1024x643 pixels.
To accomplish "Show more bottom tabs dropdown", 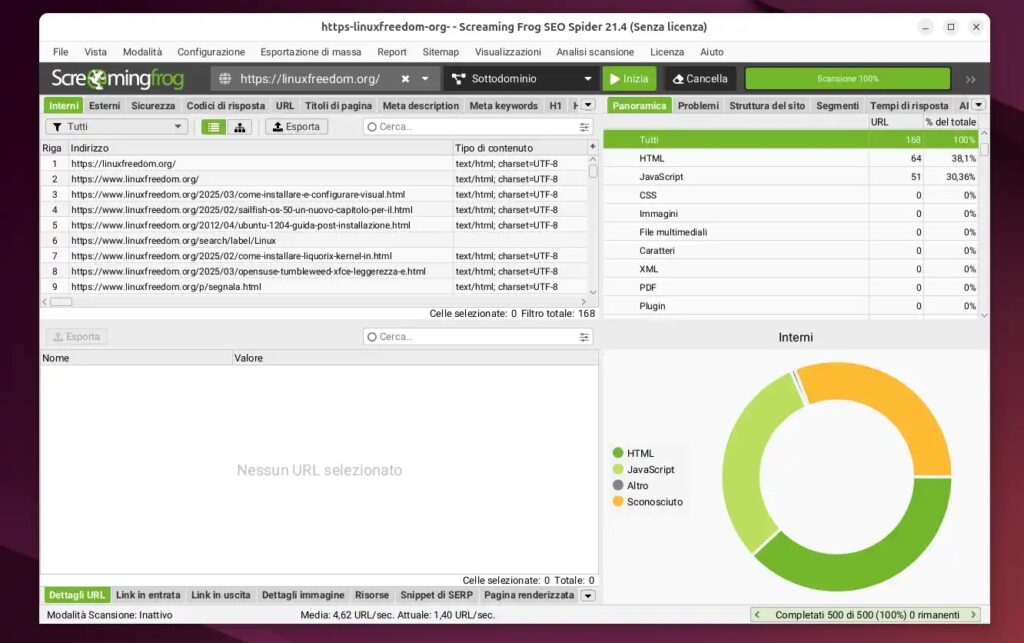I will [588, 595].
